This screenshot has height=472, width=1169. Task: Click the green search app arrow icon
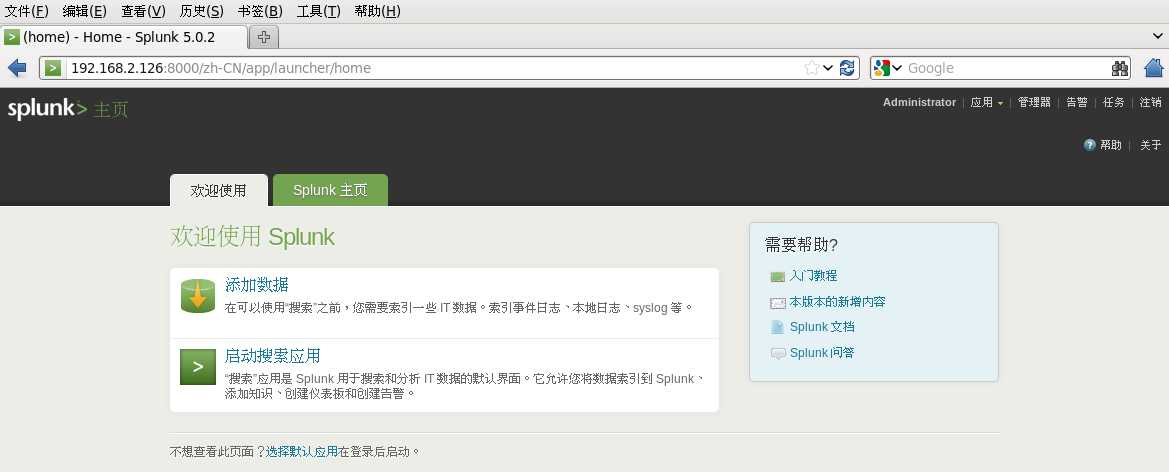tap(198, 367)
